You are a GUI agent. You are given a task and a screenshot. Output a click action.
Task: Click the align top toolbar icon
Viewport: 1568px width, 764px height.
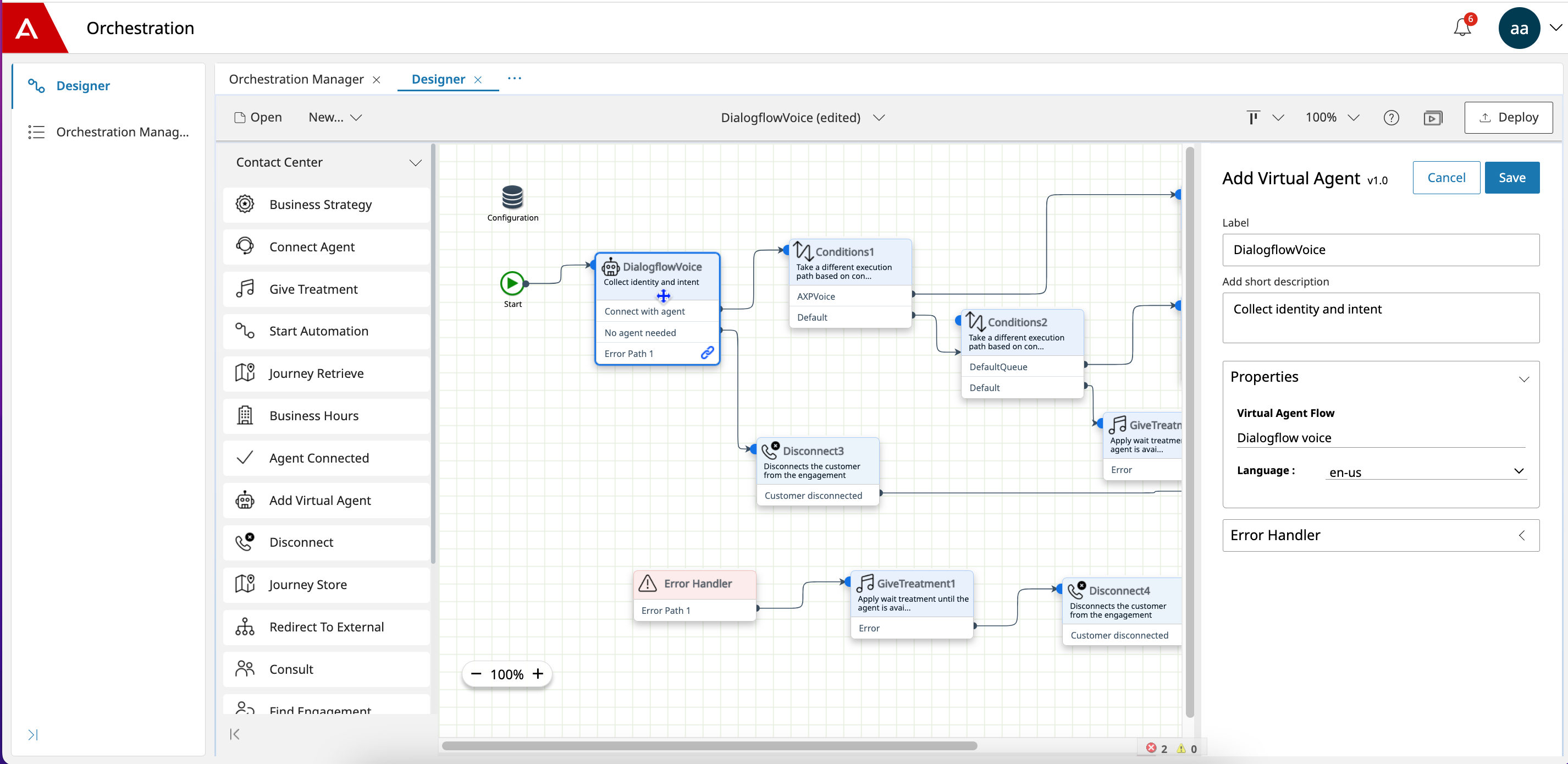[1252, 118]
